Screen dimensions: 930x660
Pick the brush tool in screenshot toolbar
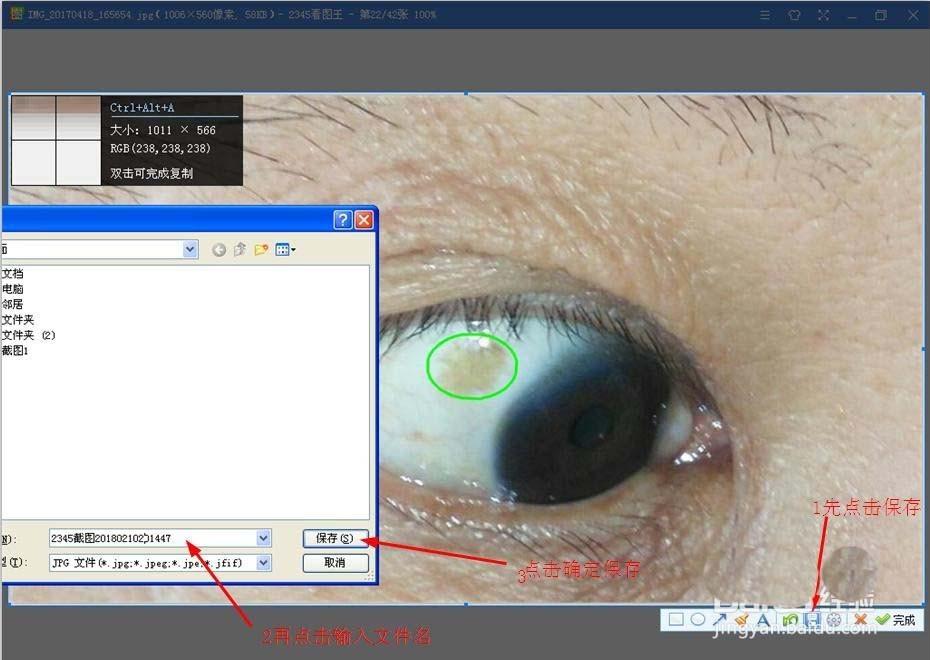[x=742, y=620]
